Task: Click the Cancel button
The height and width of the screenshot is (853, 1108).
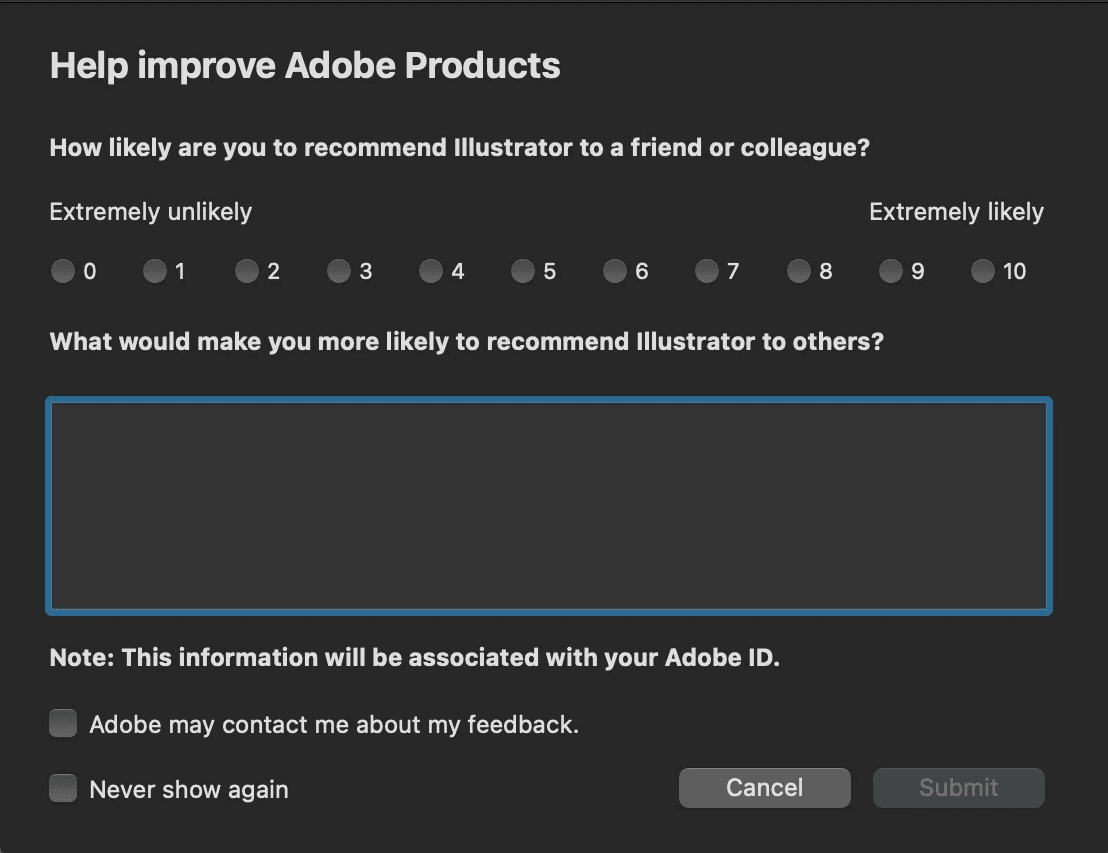Action: pos(765,788)
